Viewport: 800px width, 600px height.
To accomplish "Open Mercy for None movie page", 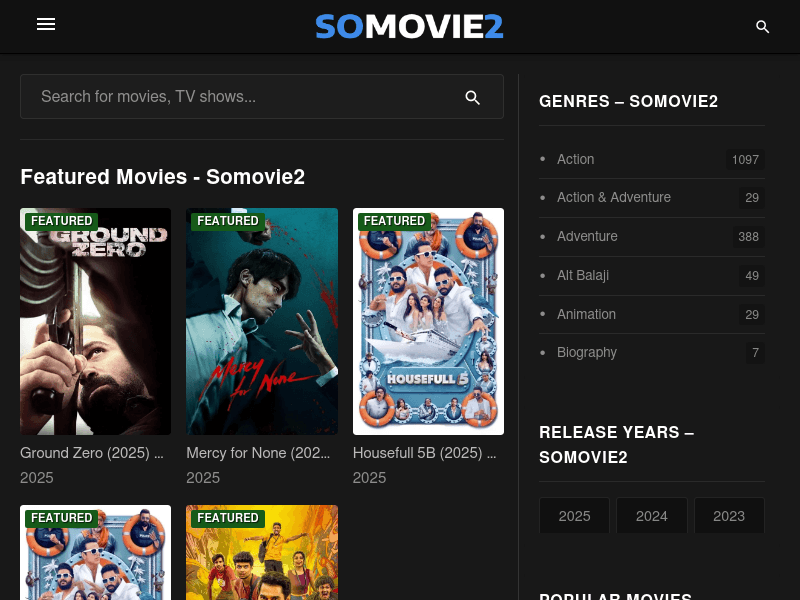I will tap(258, 453).
